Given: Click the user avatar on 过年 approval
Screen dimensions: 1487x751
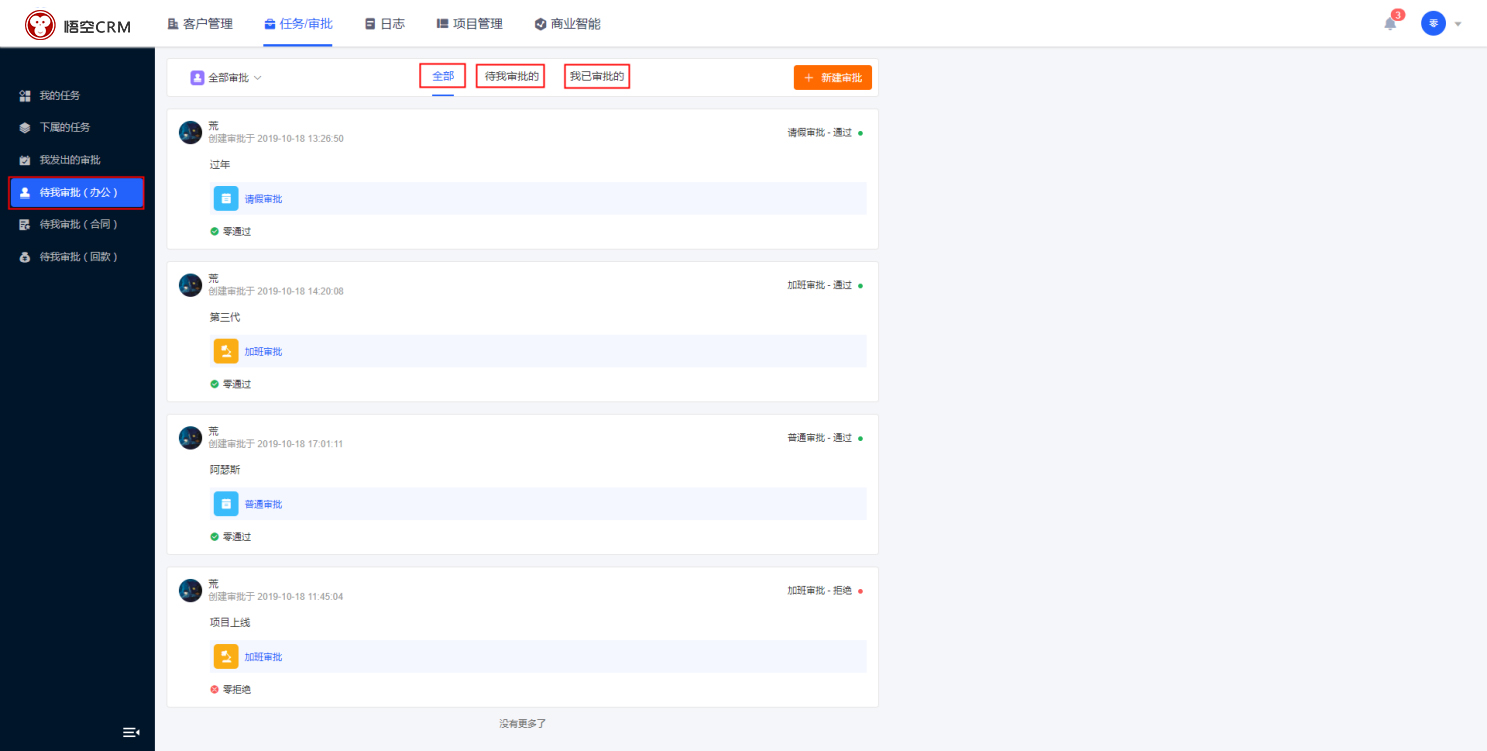Looking at the screenshot, I should (190, 132).
